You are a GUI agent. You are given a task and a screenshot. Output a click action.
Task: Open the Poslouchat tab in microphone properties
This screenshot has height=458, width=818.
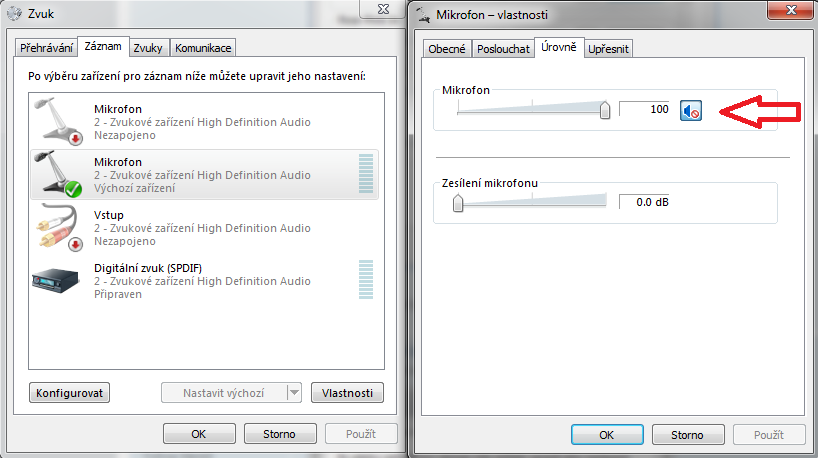(503, 49)
